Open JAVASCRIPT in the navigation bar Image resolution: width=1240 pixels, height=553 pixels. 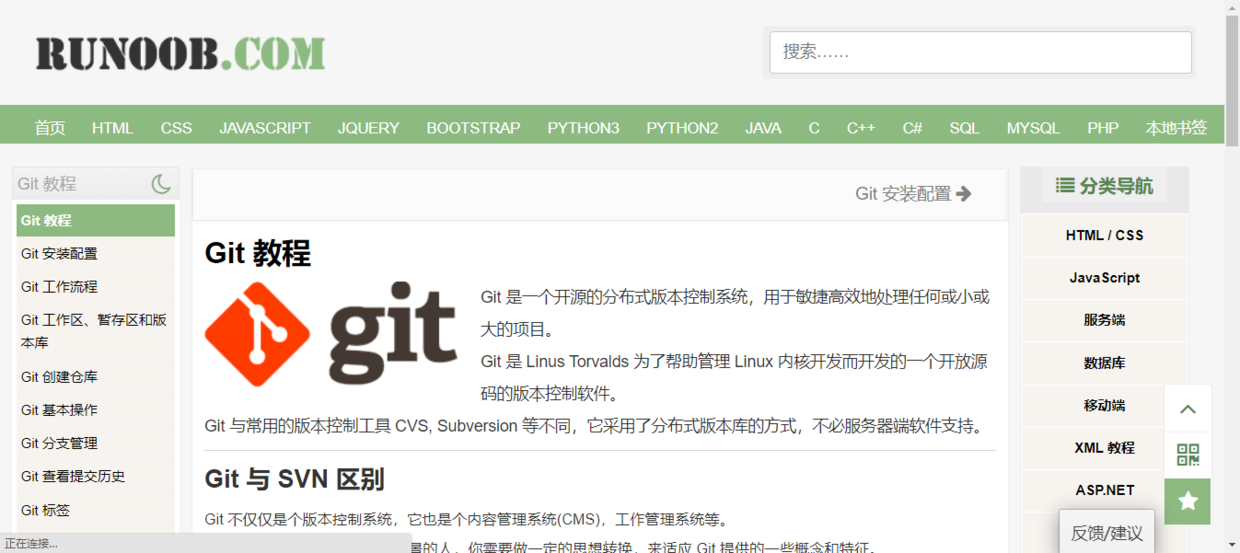[x=265, y=128]
